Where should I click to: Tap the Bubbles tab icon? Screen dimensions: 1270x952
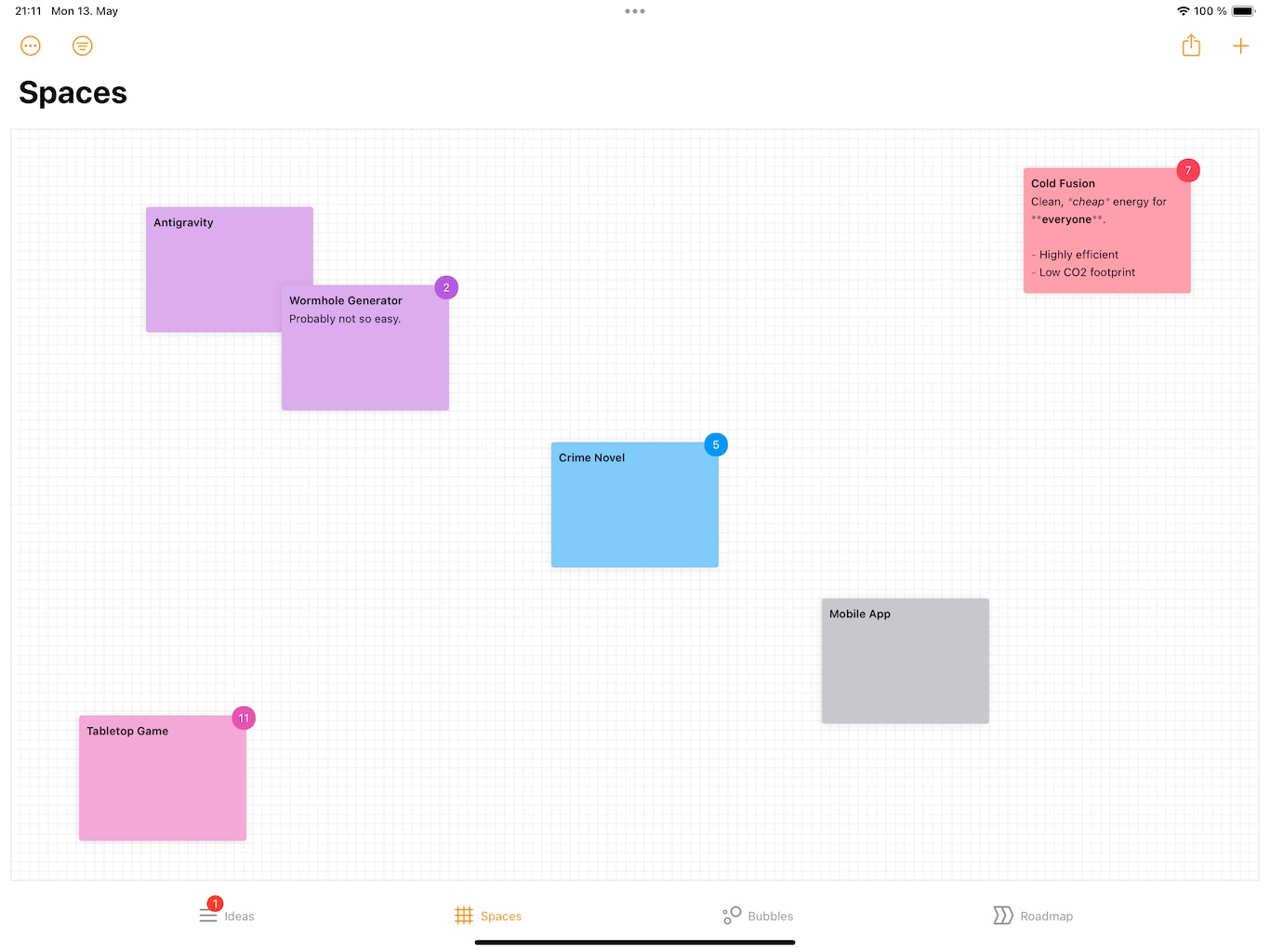tap(732, 916)
